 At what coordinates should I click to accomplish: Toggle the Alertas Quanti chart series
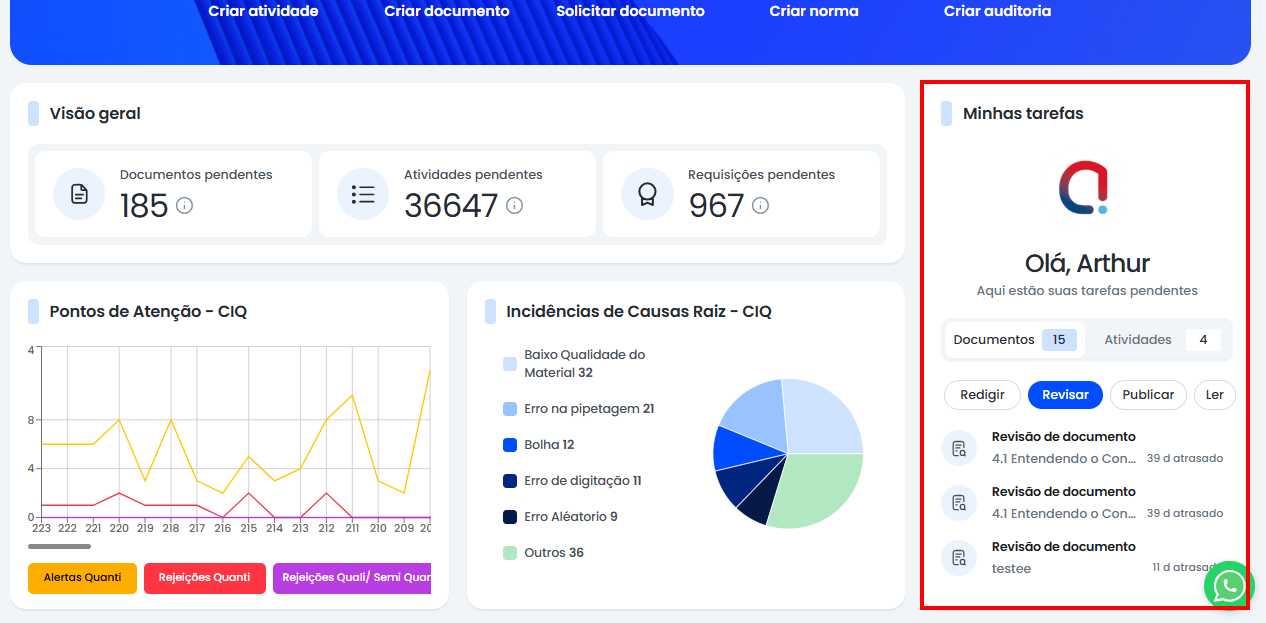(x=82, y=578)
